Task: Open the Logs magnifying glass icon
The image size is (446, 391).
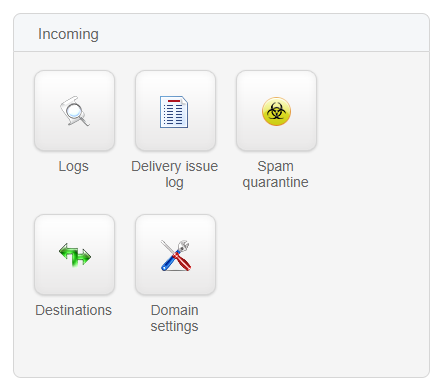Action: pos(75,111)
